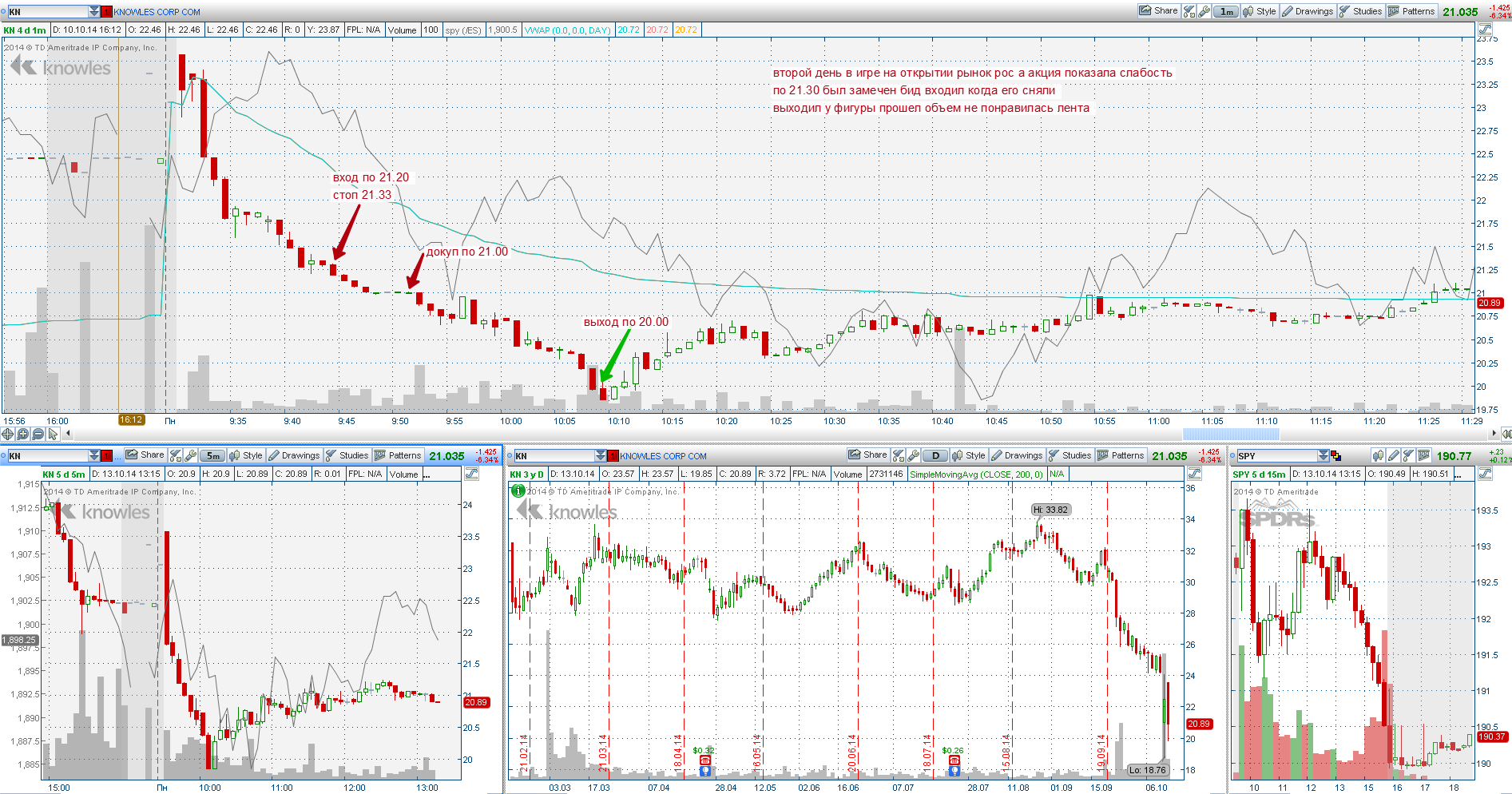Open Studies menu in daily chart
1512x794 pixels.
coord(1070,455)
